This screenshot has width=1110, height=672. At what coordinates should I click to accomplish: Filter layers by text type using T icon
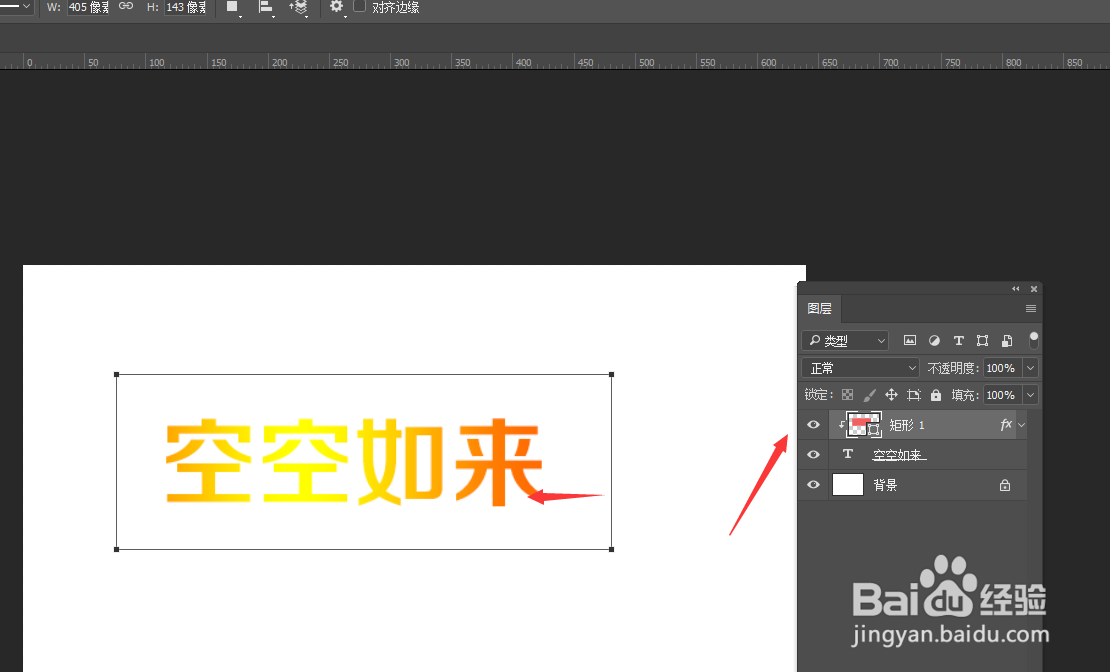click(958, 341)
